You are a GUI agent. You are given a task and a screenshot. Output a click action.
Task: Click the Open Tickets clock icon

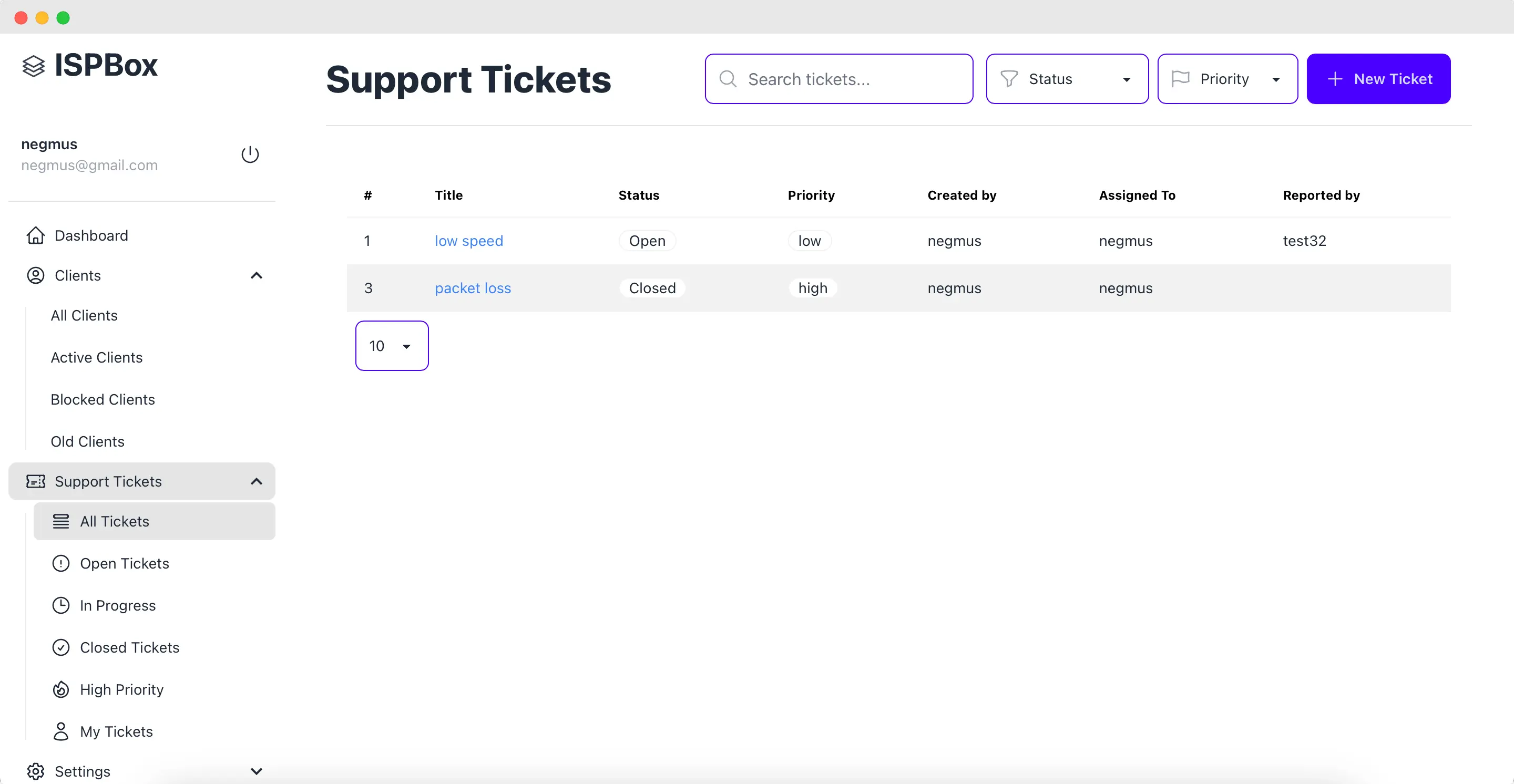(x=61, y=563)
